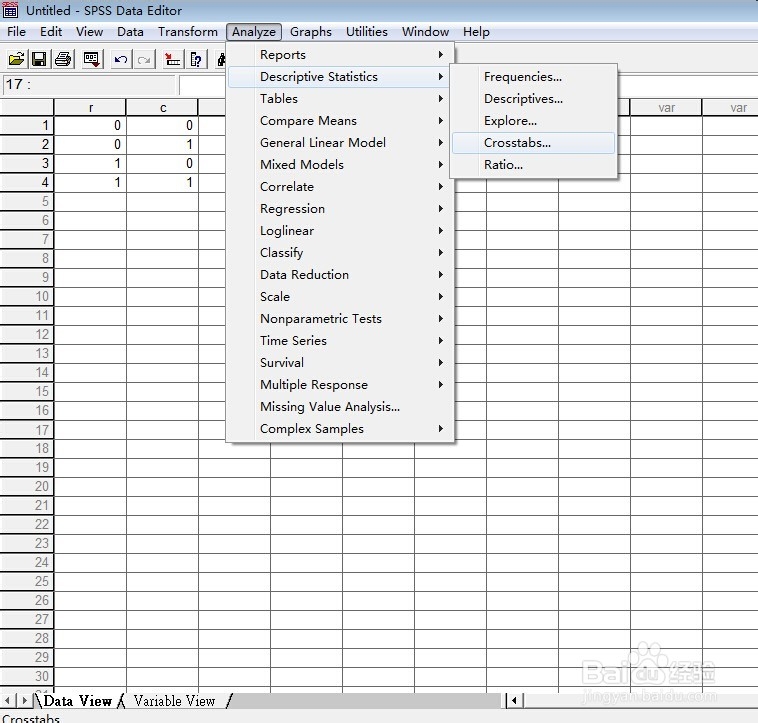758x723 pixels.
Task: Select Explore from the submenu
Action: (534, 120)
